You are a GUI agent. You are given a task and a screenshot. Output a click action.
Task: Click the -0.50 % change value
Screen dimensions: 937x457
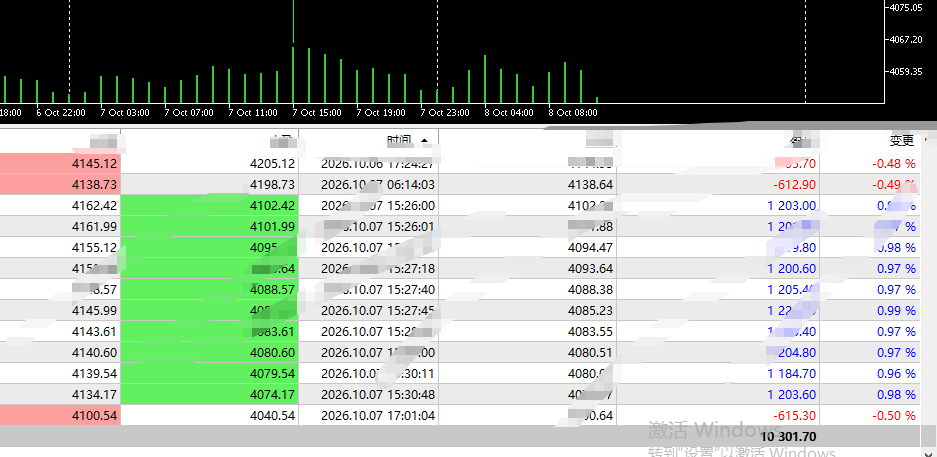[894, 415]
